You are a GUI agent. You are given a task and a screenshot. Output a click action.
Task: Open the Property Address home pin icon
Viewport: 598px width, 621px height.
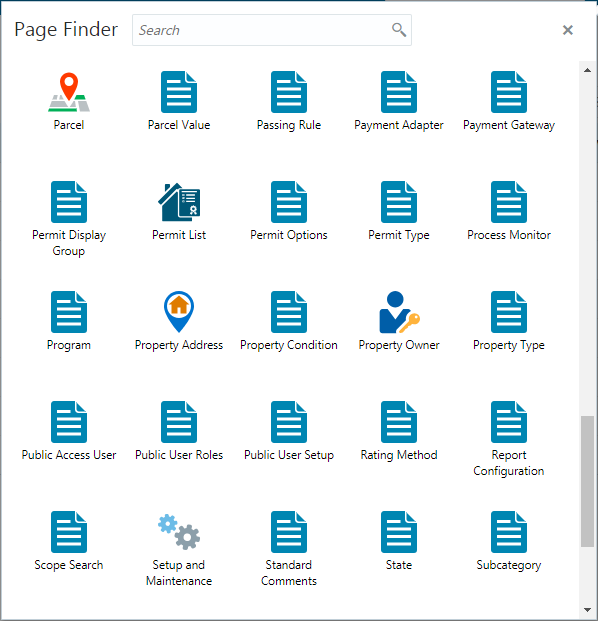179,312
